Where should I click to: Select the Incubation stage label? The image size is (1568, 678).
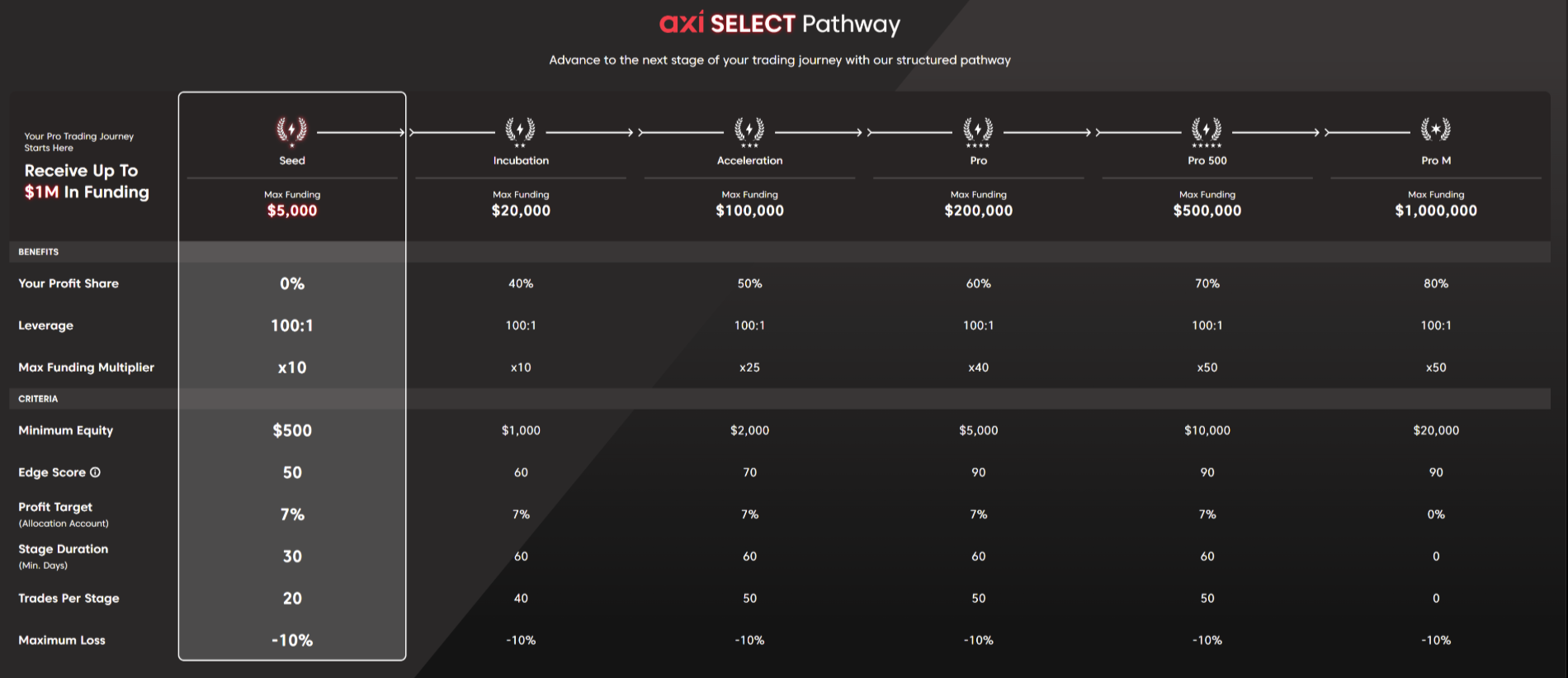(x=521, y=161)
